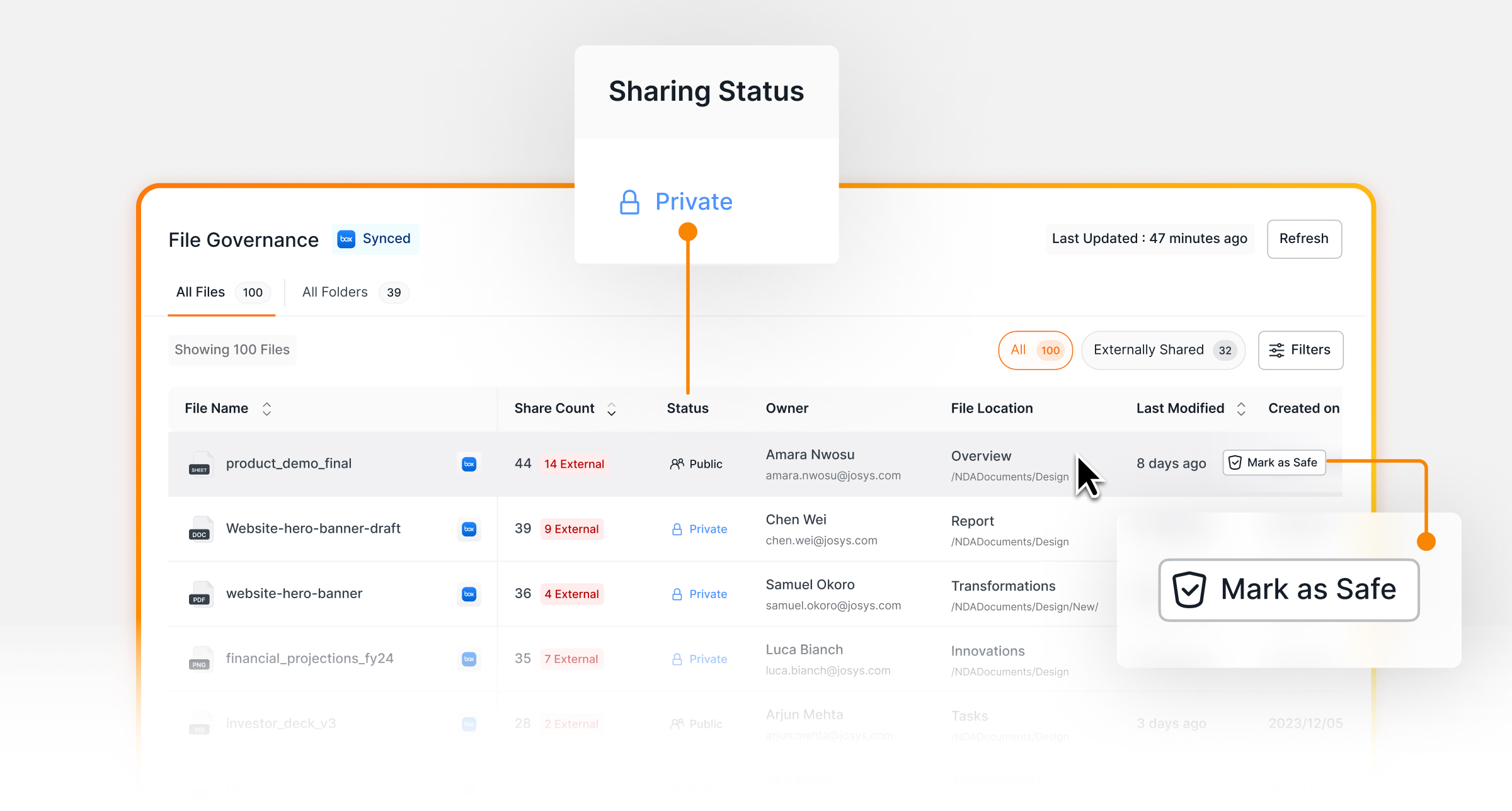Click lock icon in large Private callout
Image resolution: width=1512 pixels, height=811 pixels.
click(x=629, y=202)
